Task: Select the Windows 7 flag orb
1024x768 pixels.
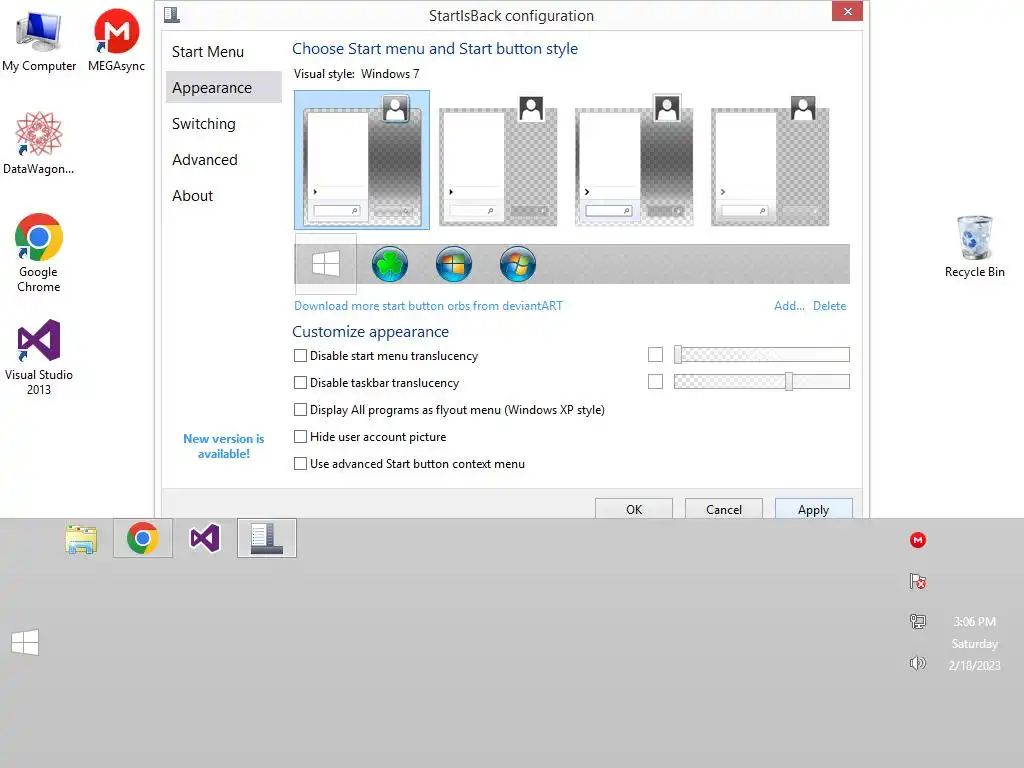Action: coord(518,264)
